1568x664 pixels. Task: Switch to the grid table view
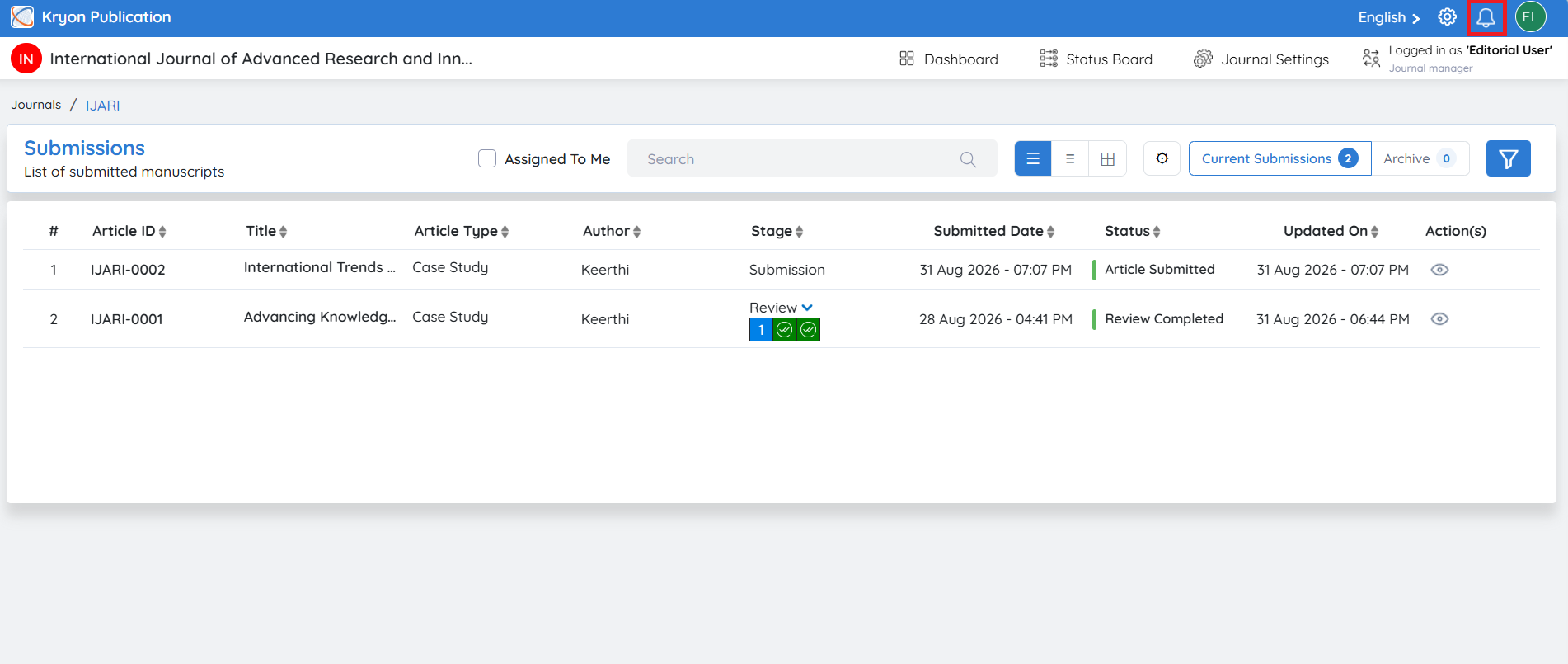(x=1108, y=158)
